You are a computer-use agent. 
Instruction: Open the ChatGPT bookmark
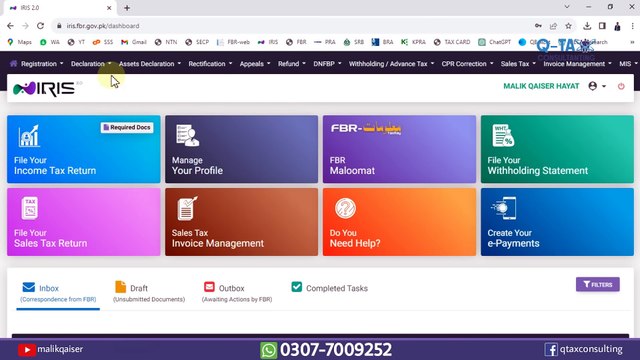click(x=495, y=42)
